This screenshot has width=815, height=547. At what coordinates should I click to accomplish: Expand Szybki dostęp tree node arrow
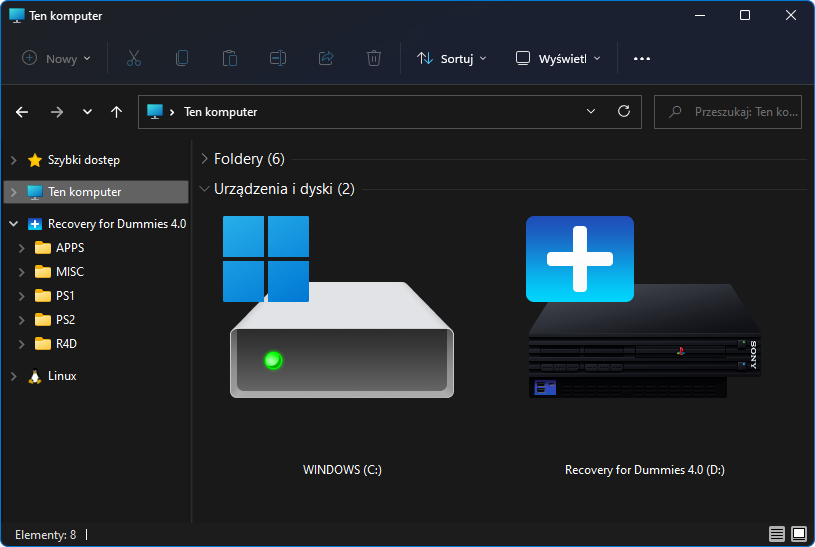(14, 160)
